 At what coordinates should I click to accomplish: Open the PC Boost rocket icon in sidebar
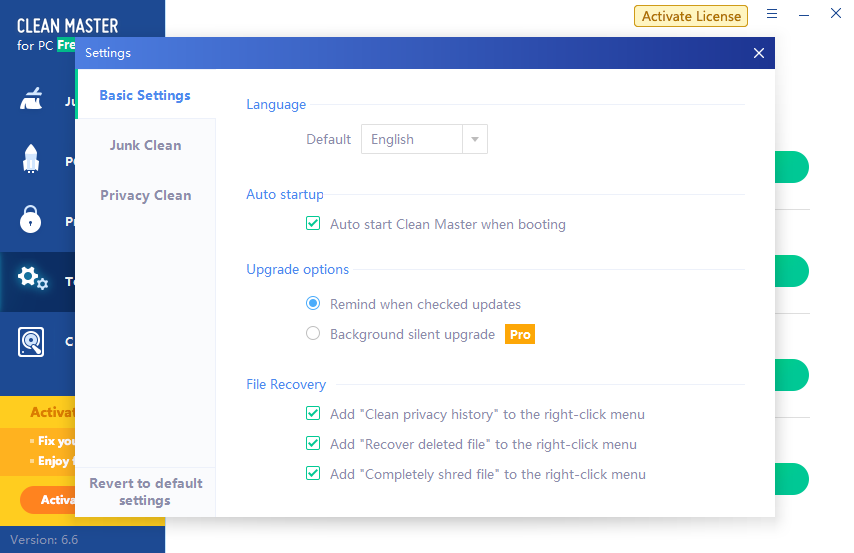(31, 159)
